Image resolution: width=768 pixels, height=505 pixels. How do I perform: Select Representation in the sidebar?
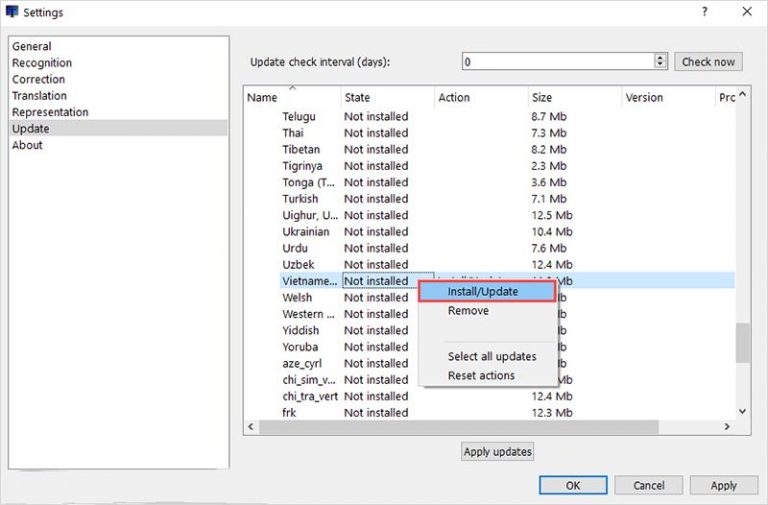click(50, 112)
